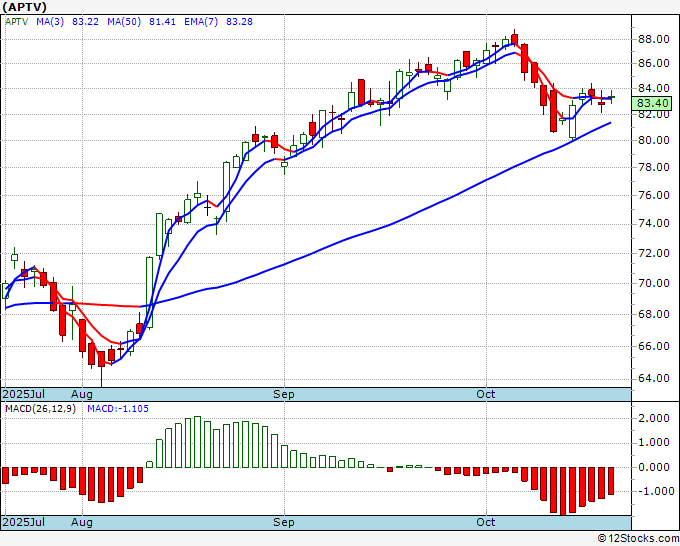Click Oct on the MACD date axis

point(486,522)
